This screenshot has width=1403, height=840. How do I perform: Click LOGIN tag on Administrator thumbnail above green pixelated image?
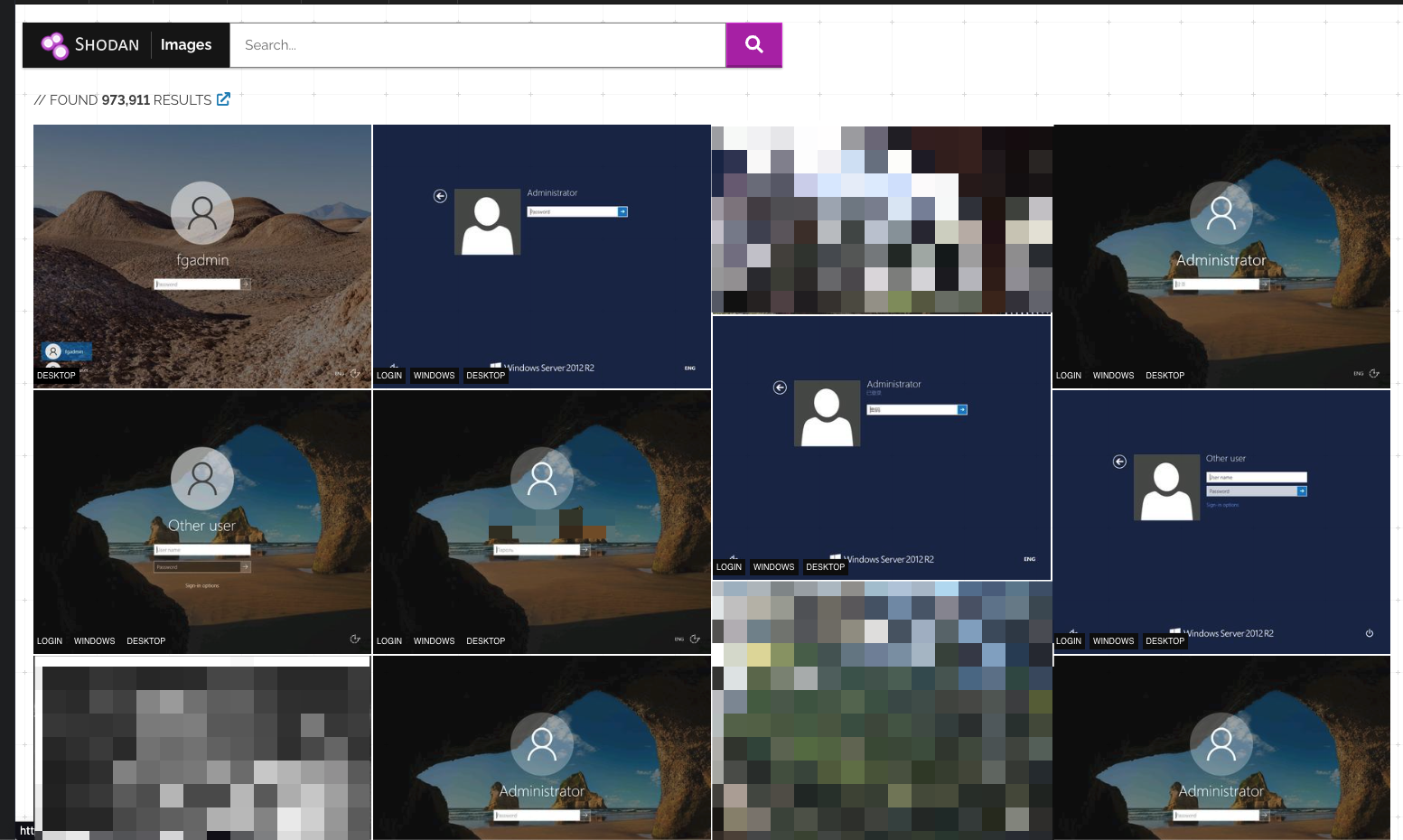click(x=729, y=567)
